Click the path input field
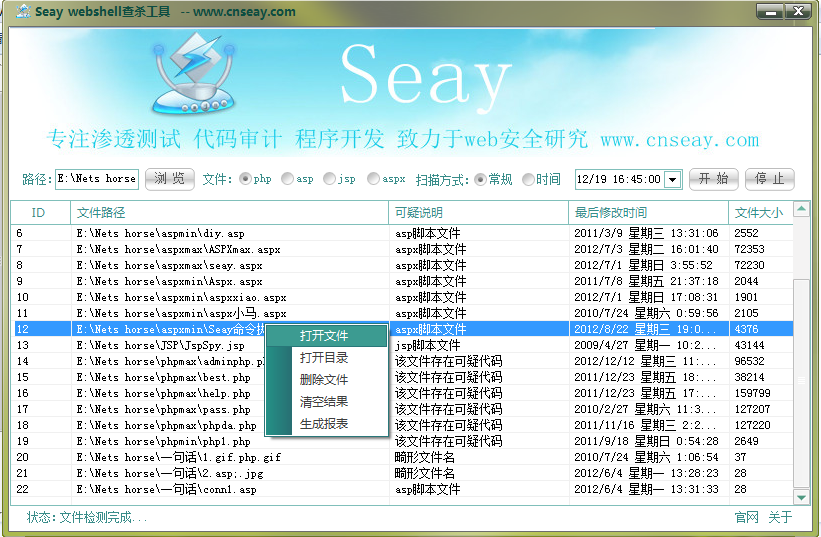The height and width of the screenshot is (537, 821). [96, 179]
